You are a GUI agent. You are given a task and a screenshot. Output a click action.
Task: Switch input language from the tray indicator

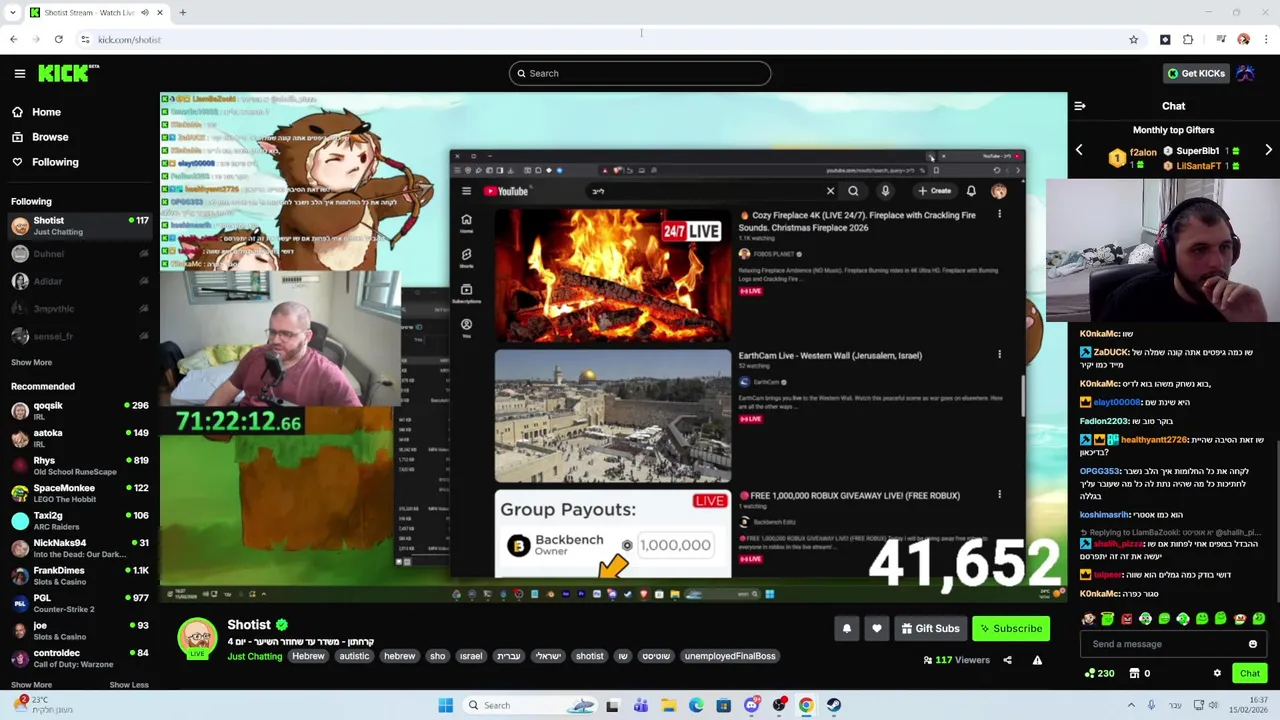point(1176,705)
